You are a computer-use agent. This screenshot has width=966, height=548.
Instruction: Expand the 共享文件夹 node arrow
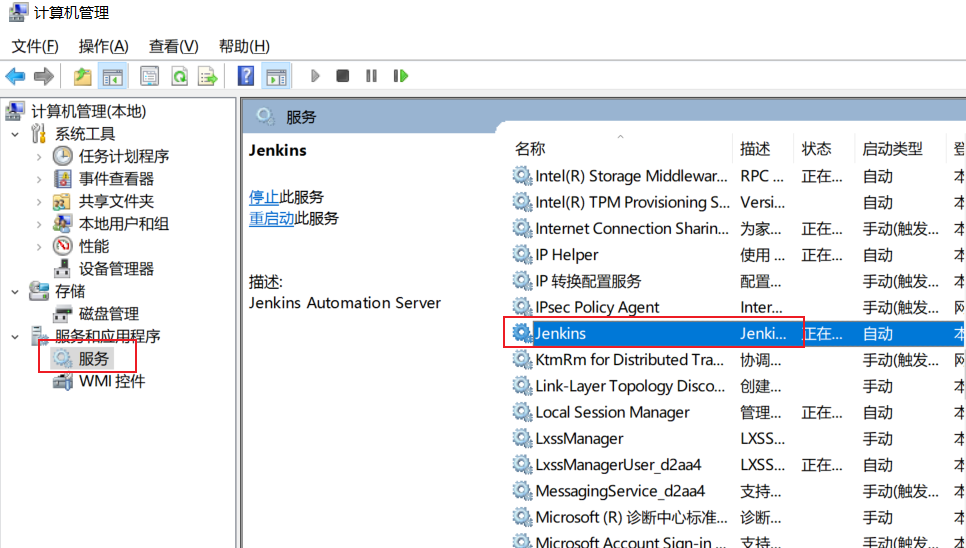(x=39, y=202)
